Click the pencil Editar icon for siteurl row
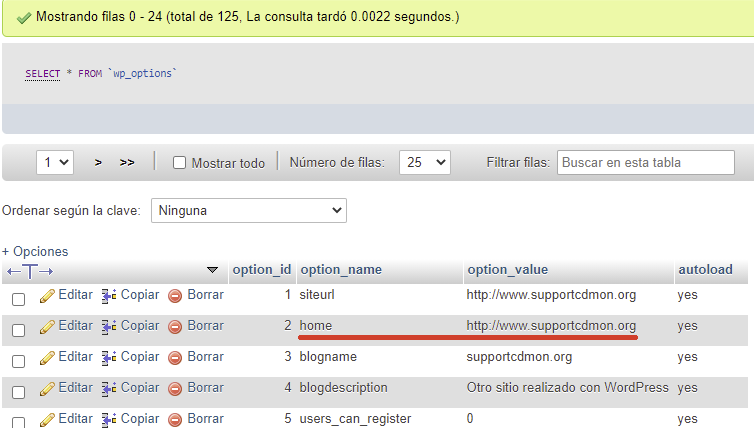 pos(47,296)
